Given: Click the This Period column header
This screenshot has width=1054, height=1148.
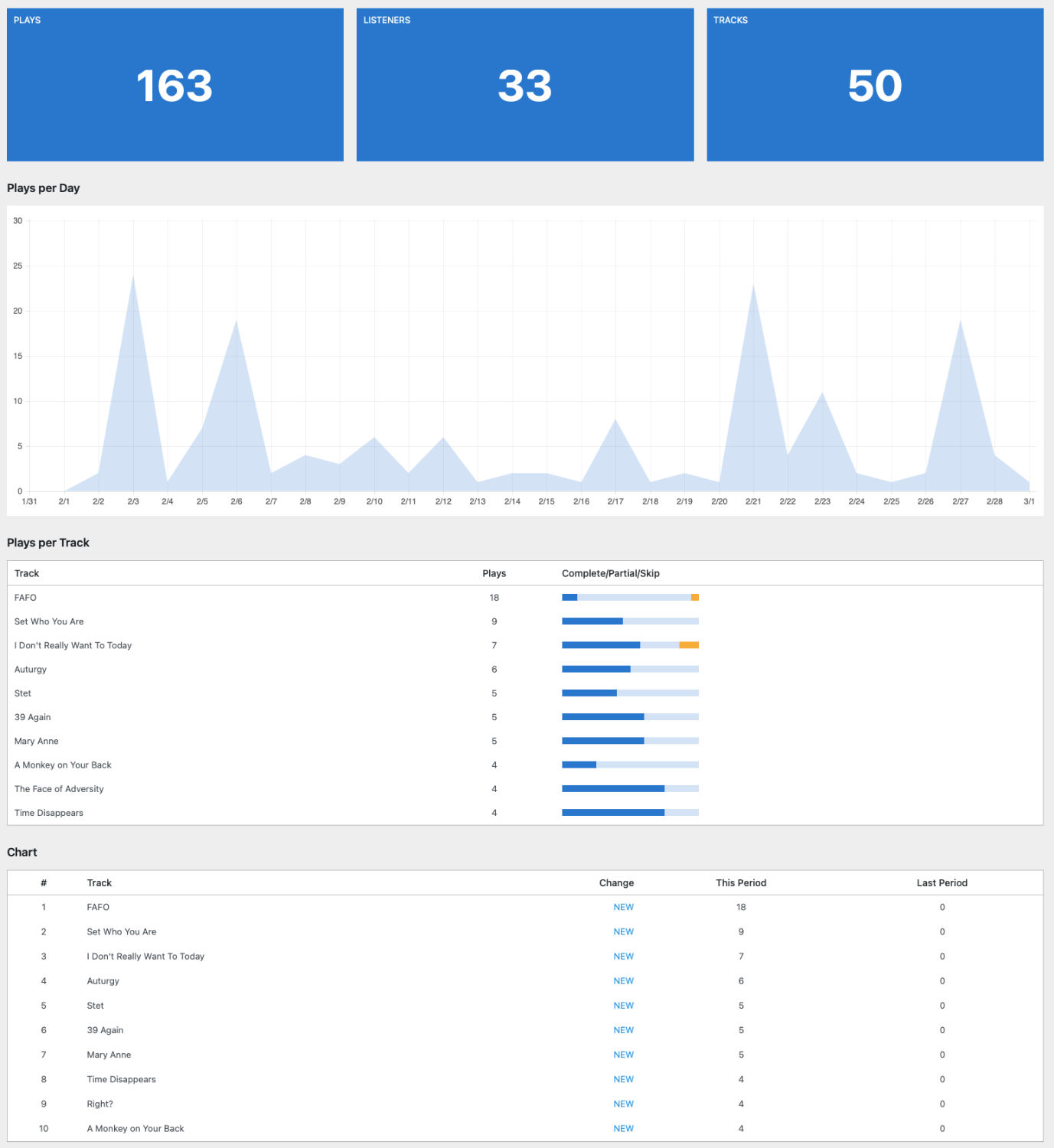Looking at the screenshot, I should point(740,883).
